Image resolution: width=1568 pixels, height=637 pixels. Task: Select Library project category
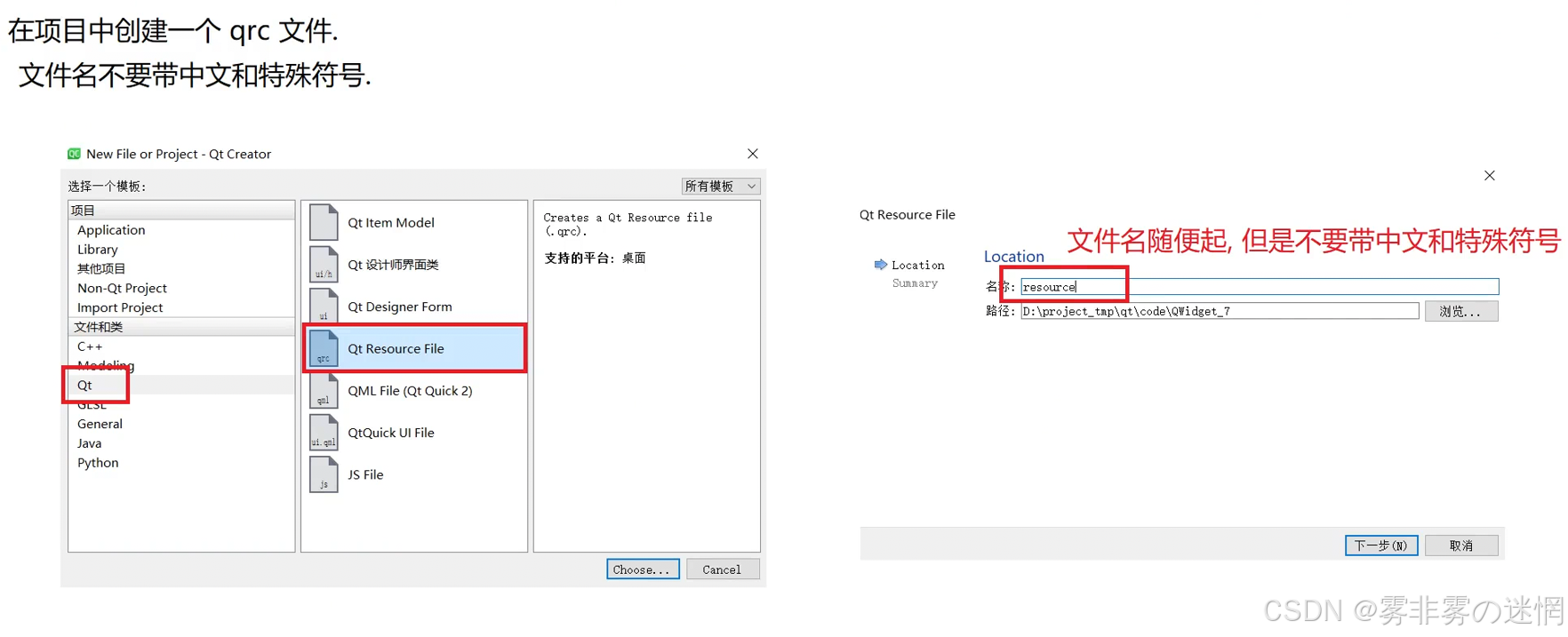(97, 250)
